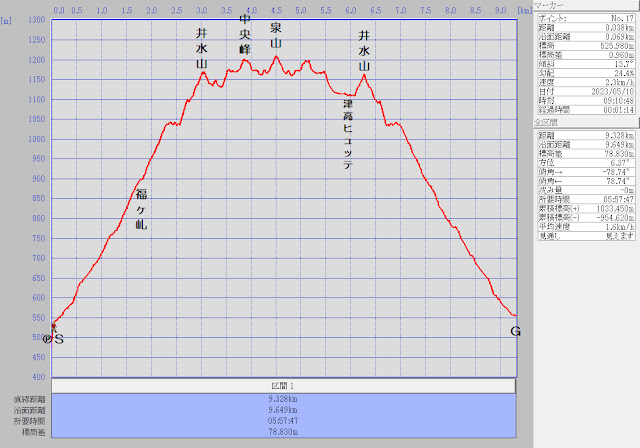Select the S start label on the profile
The height and width of the screenshot is (448, 640).
(x=59, y=339)
